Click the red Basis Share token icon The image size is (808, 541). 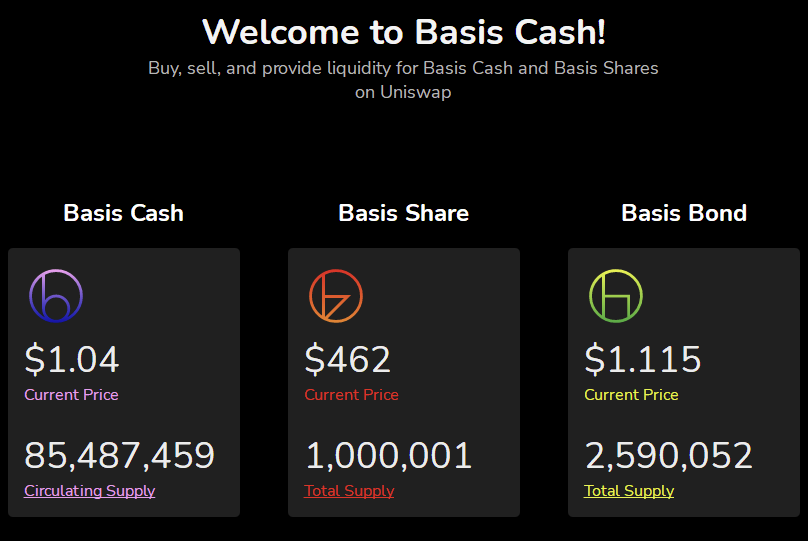[336, 296]
